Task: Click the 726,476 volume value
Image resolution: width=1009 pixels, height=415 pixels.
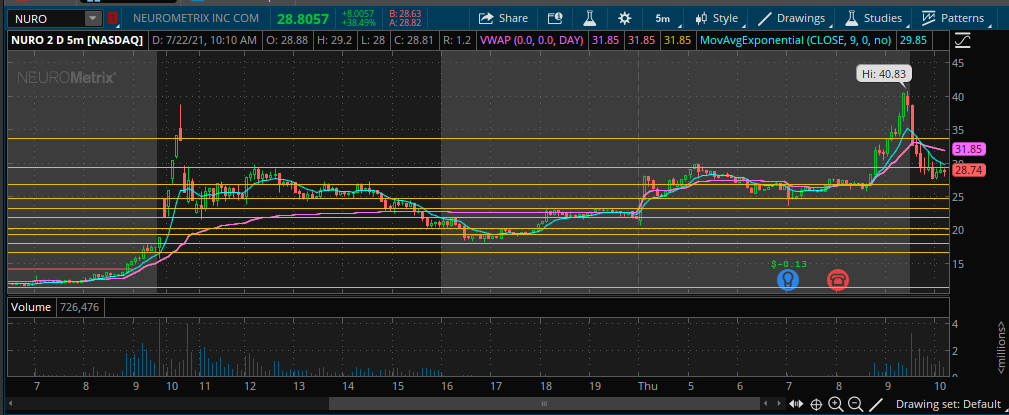Action: point(79,308)
